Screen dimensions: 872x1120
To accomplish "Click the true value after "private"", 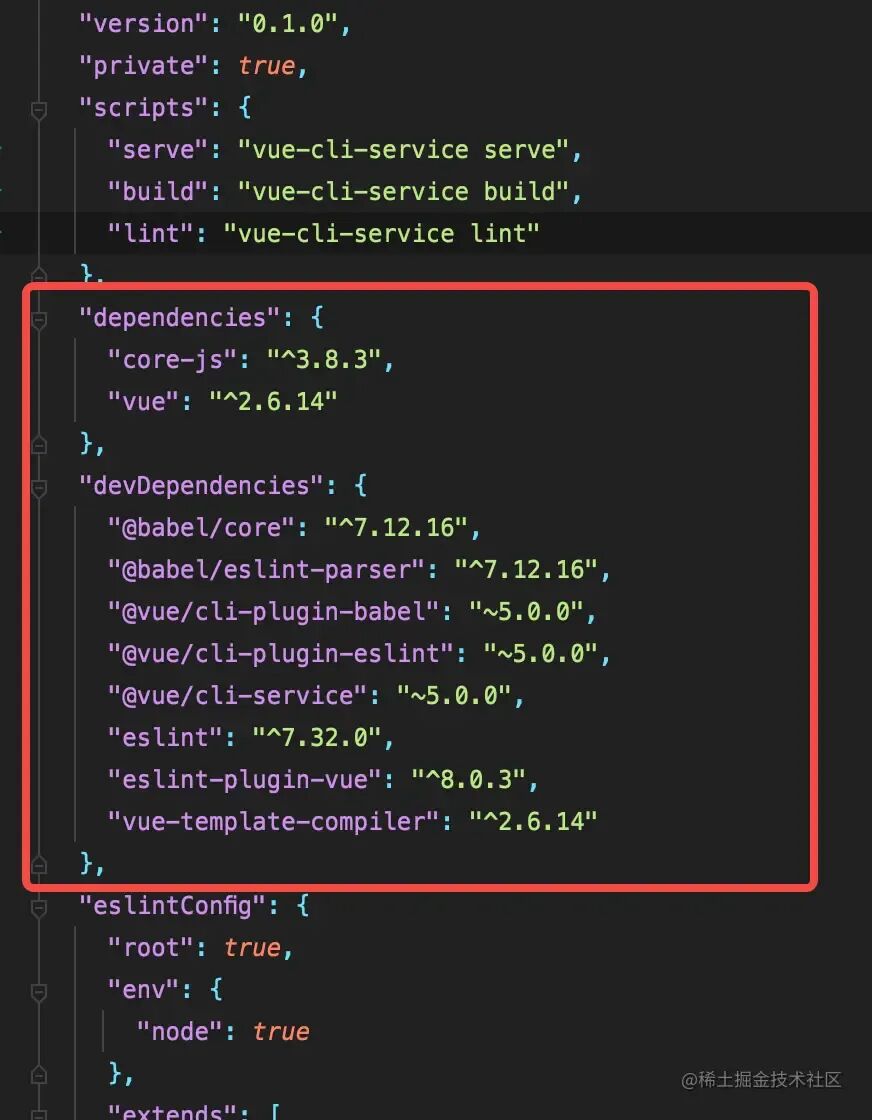I will point(266,66).
